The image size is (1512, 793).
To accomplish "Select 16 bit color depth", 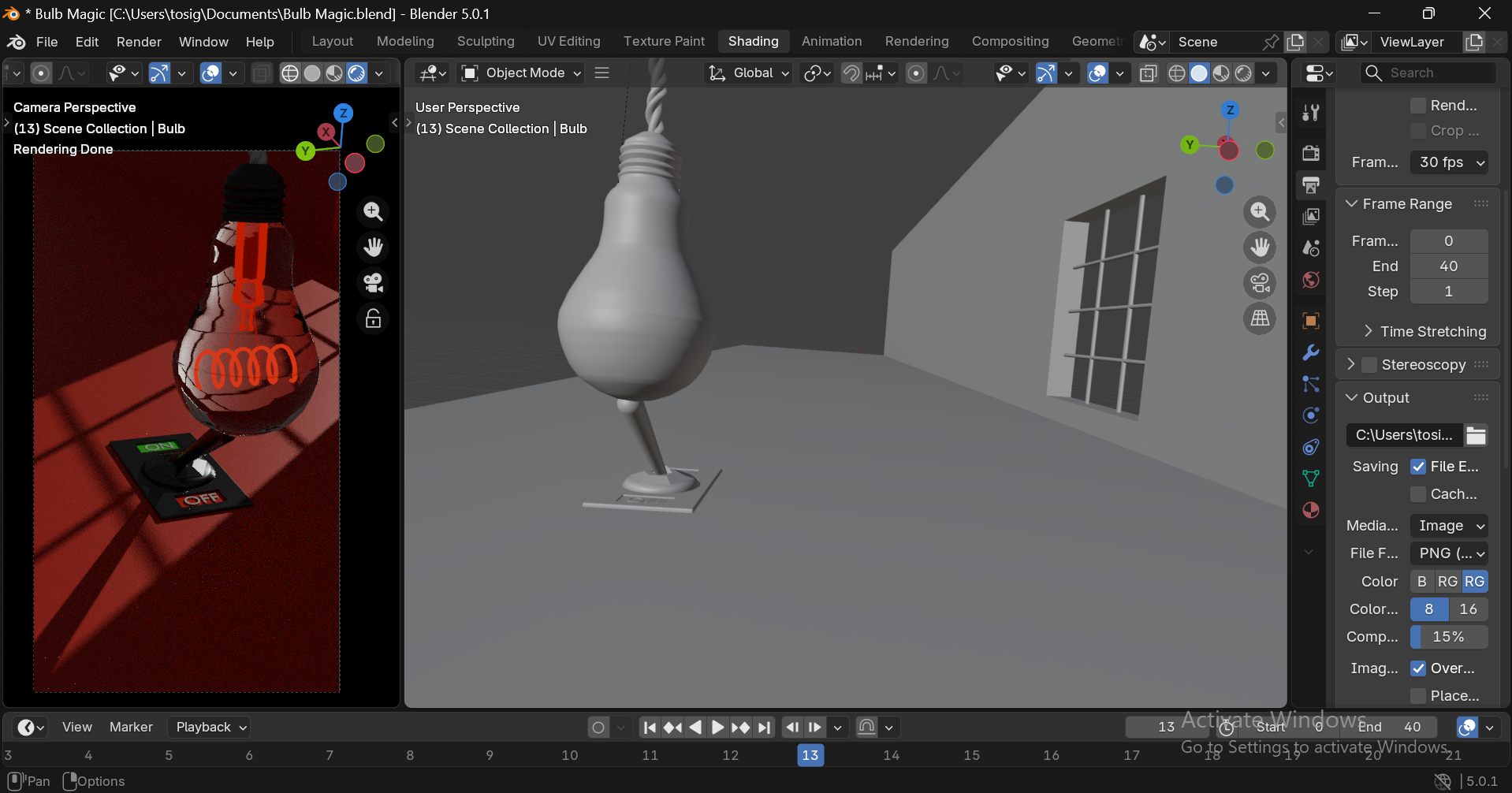I will point(1468,609).
